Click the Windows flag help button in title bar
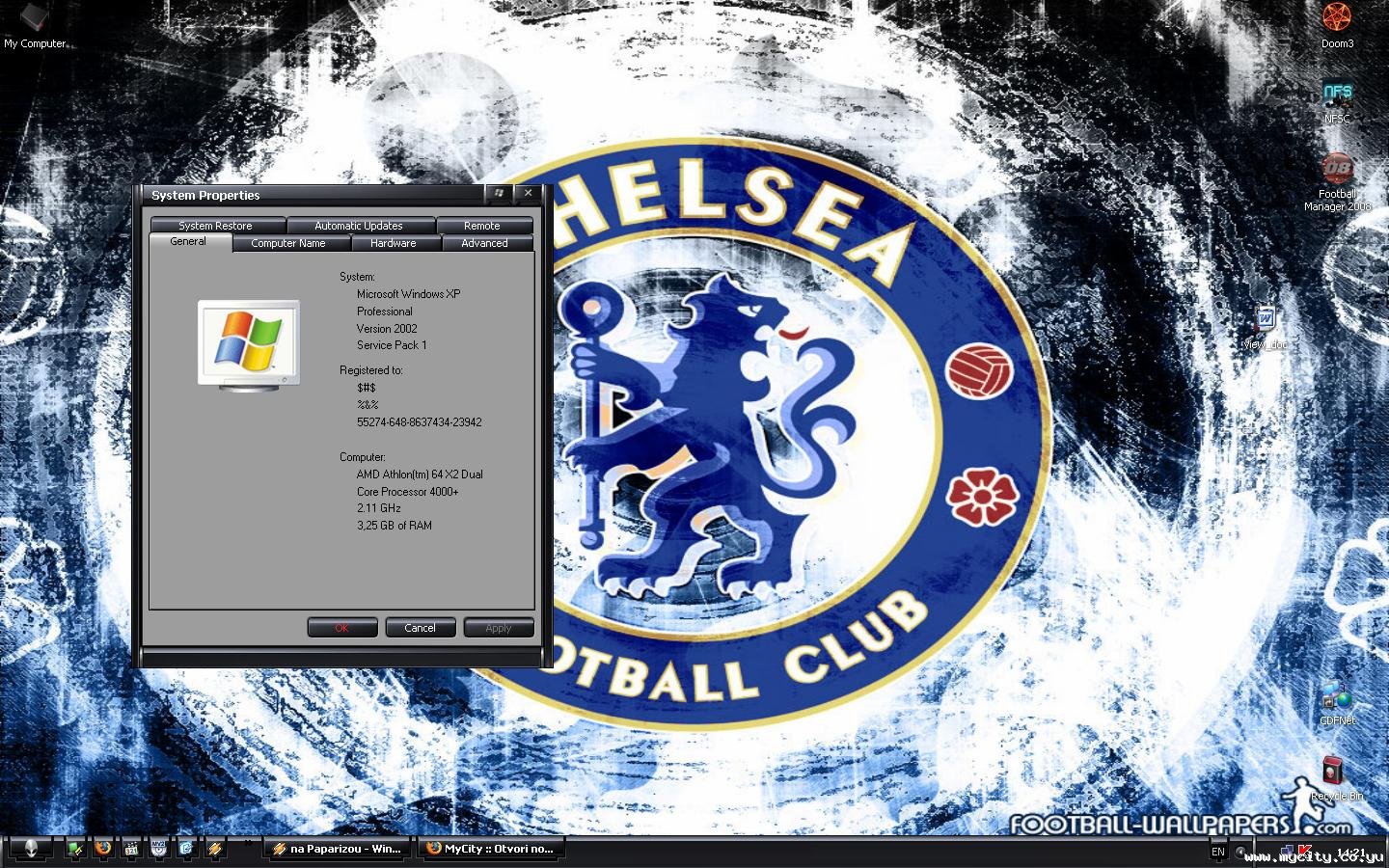Image resolution: width=1389 pixels, height=868 pixels. pyautogui.click(x=499, y=194)
